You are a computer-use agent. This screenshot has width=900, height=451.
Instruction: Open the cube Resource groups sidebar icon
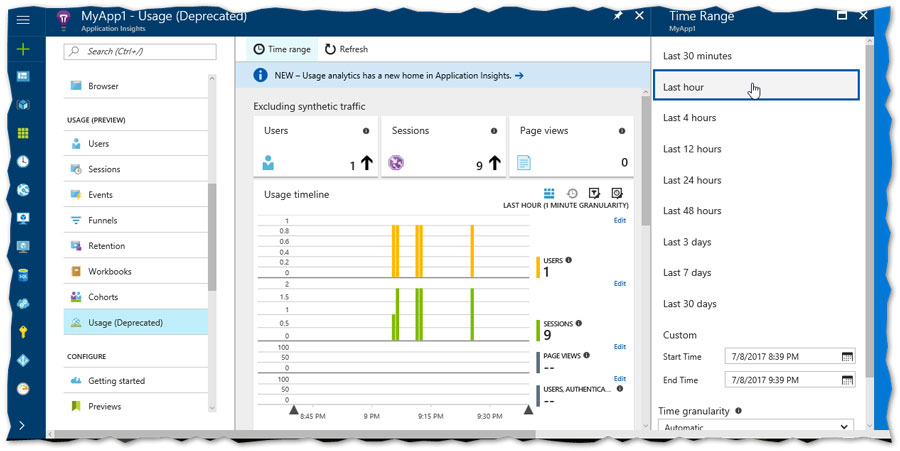tap(23, 105)
